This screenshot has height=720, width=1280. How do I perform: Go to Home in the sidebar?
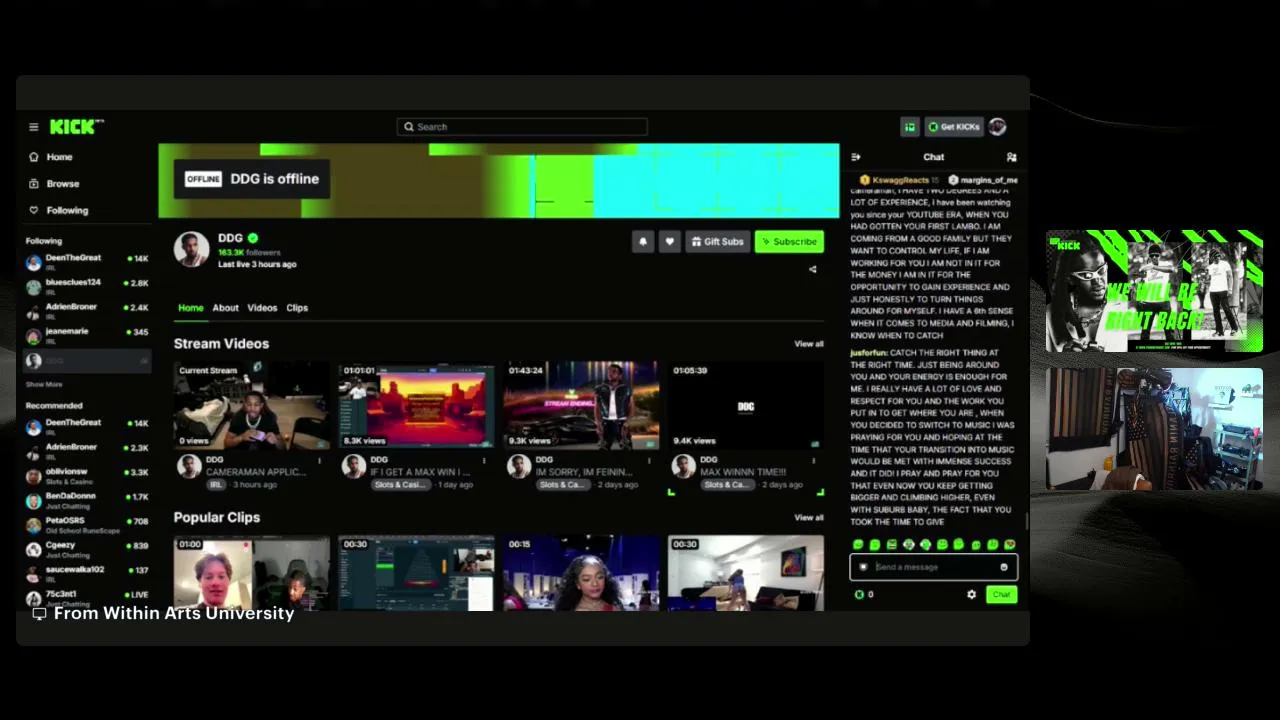(59, 157)
